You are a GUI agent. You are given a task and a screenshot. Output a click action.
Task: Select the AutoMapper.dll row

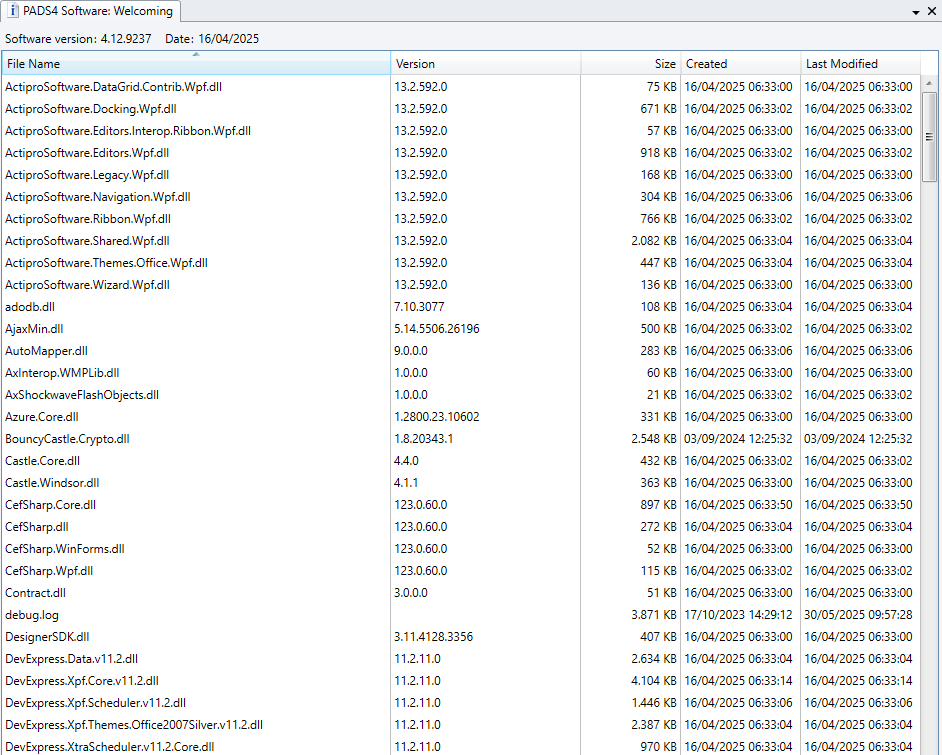[461, 351]
